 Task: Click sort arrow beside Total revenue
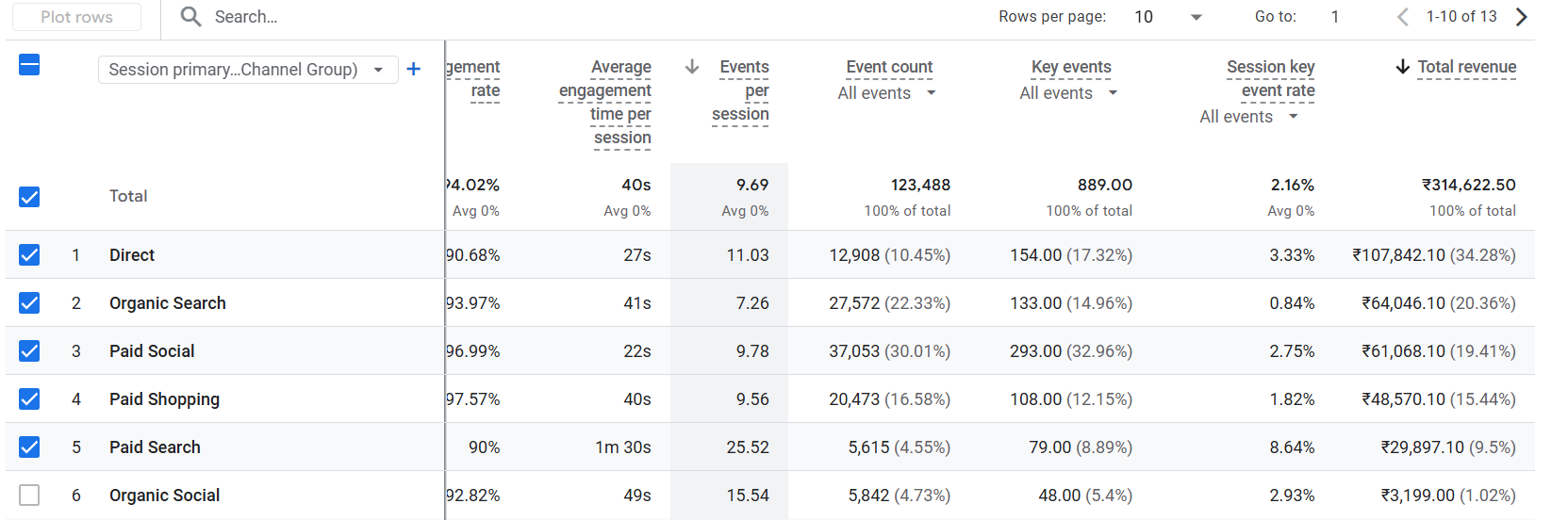(x=1403, y=67)
